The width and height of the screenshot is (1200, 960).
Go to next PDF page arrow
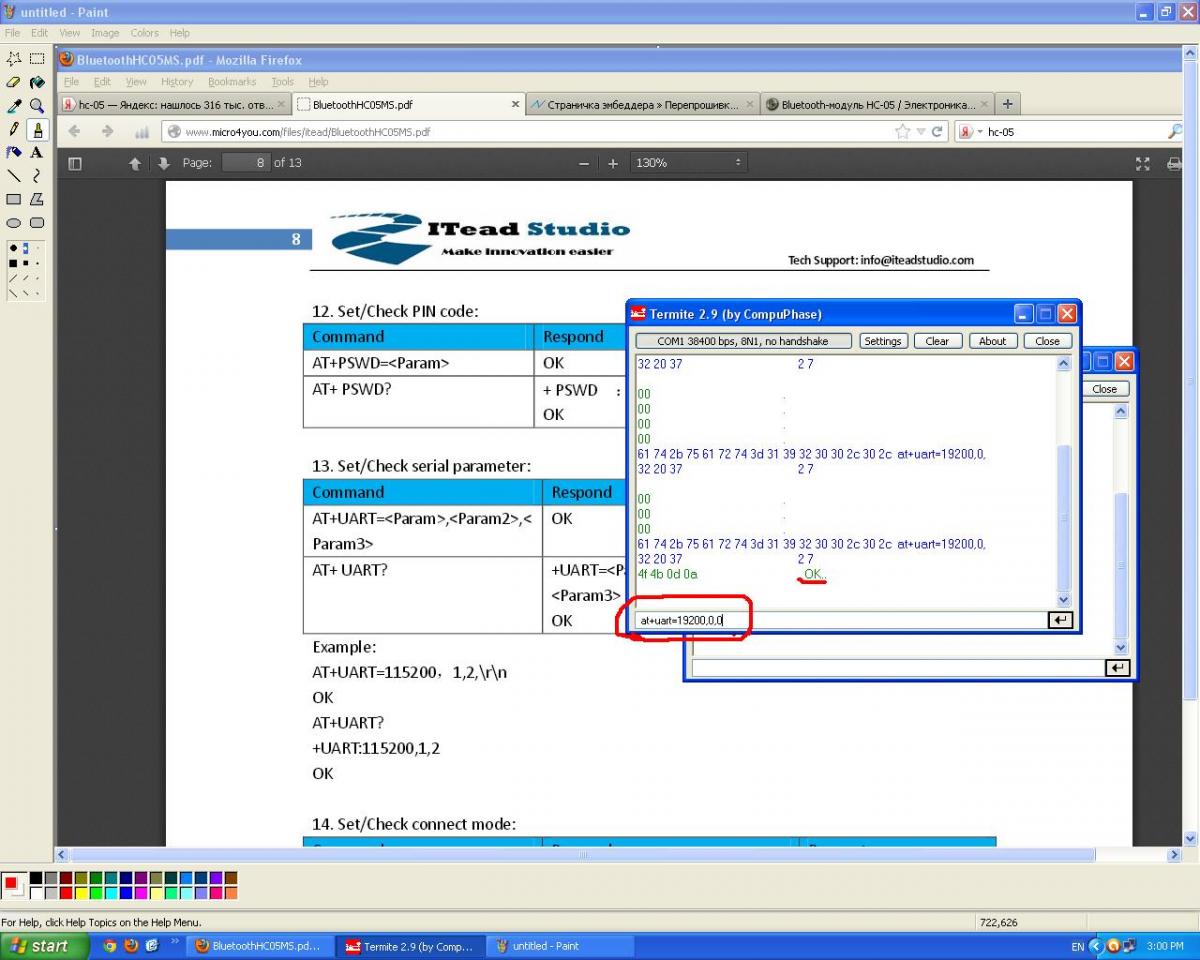click(x=164, y=163)
